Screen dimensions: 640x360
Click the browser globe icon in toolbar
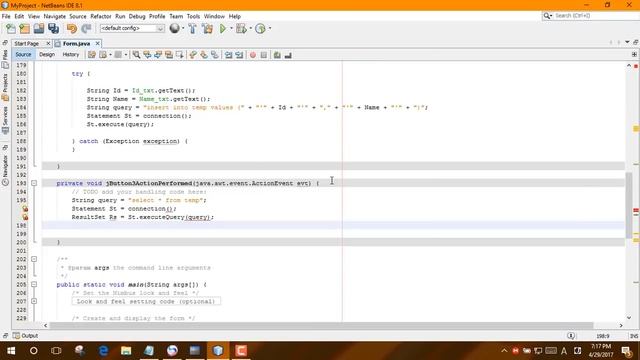pyautogui.click(x=174, y=28)
